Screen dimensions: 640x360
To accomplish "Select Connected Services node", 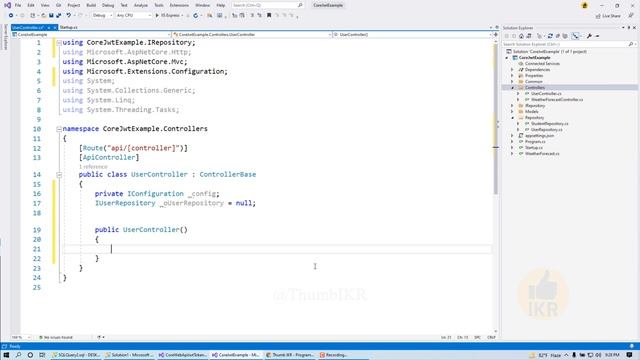I will [x=542, y=64].
